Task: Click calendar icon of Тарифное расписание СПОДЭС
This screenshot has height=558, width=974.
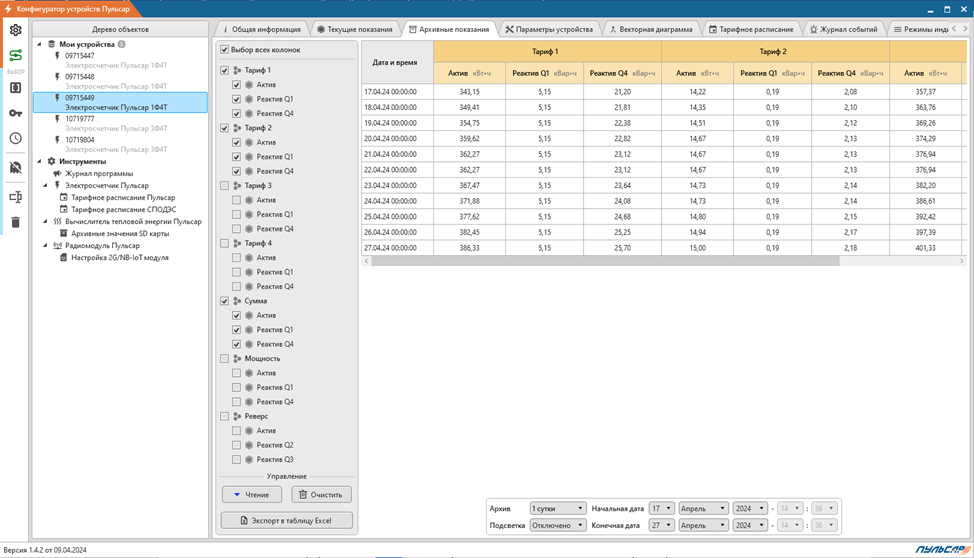Action: coord(63,209)
